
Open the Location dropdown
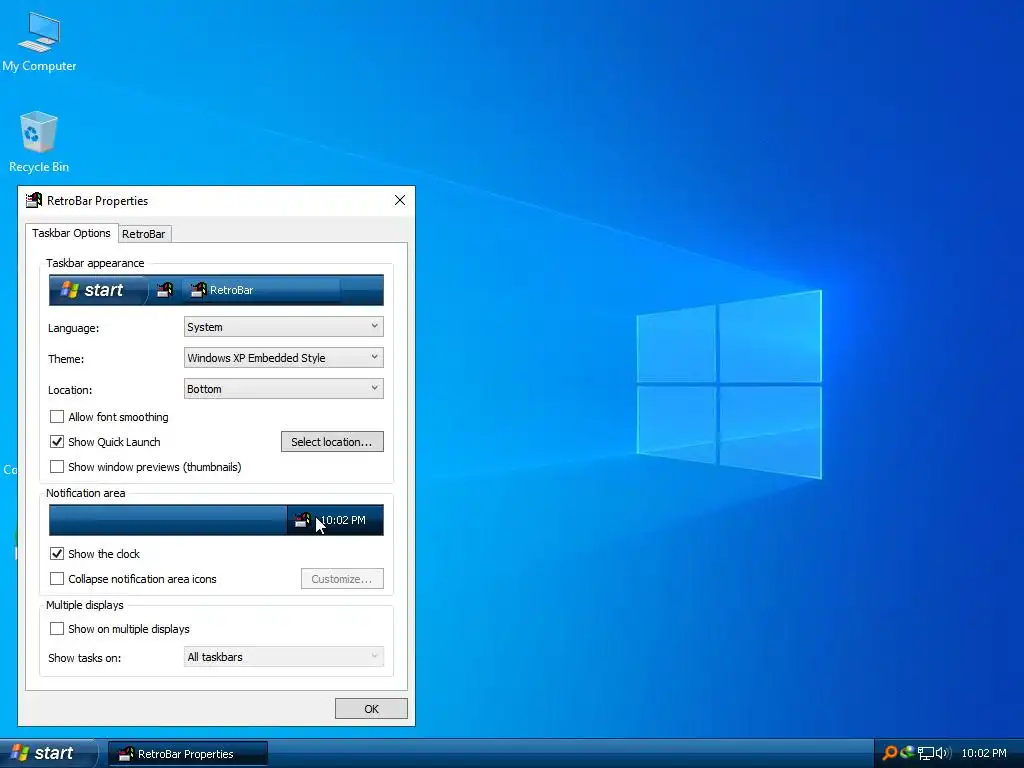(x=283, y=389)
